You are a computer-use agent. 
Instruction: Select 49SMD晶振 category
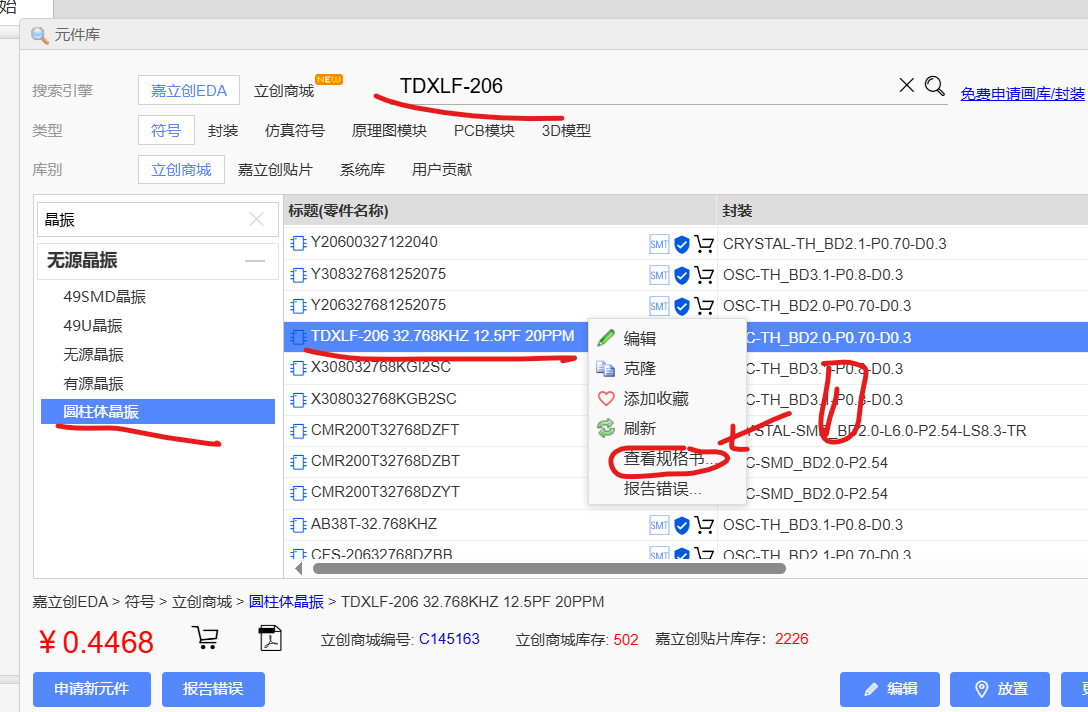click(105, 297)
